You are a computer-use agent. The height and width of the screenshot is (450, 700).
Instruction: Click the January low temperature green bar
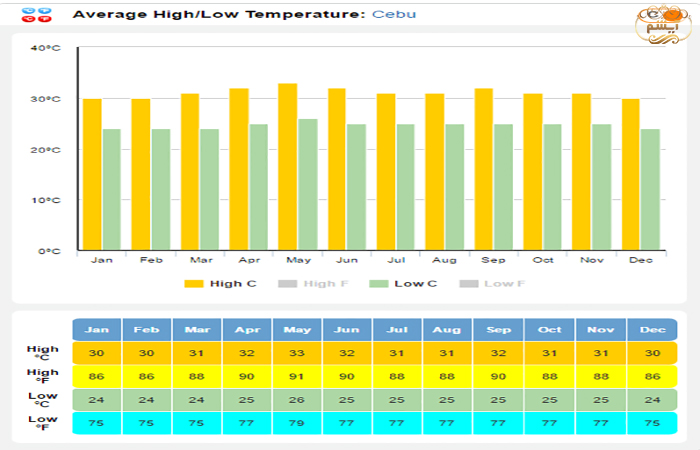coord(111,190)
